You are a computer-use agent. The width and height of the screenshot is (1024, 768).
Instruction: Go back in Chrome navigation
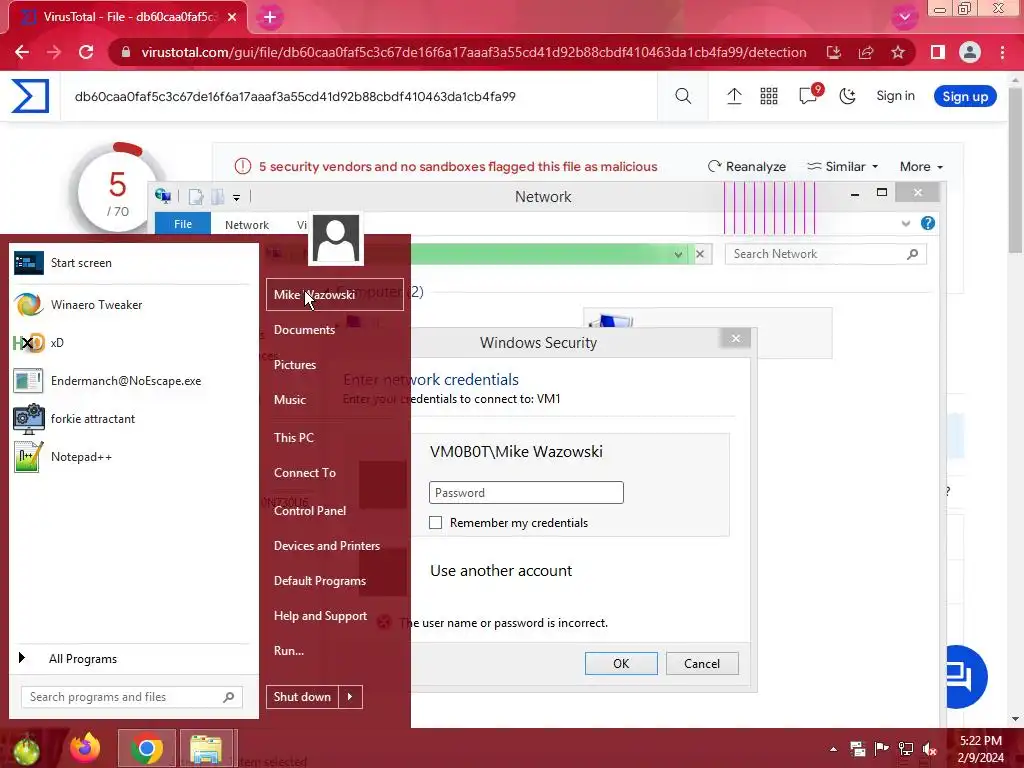22,52
